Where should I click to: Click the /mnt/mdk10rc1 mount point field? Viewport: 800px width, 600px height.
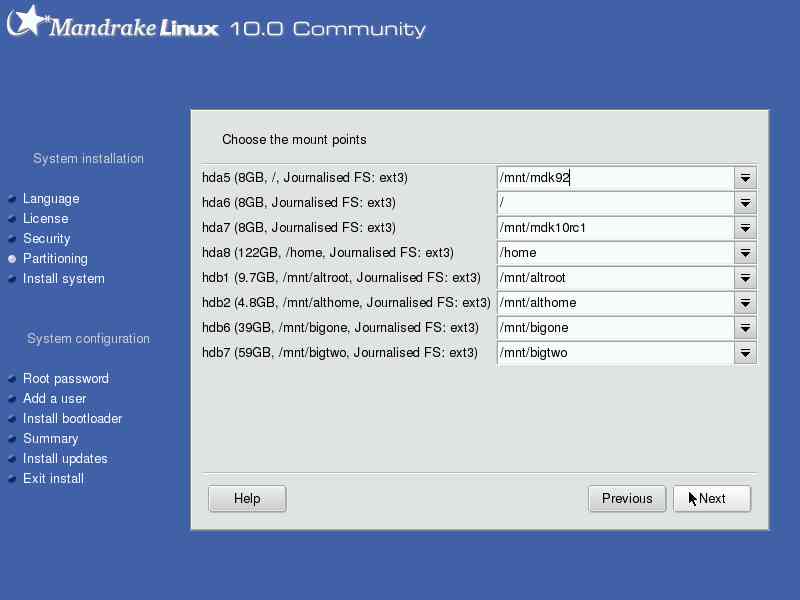click(x=615, y=228)
